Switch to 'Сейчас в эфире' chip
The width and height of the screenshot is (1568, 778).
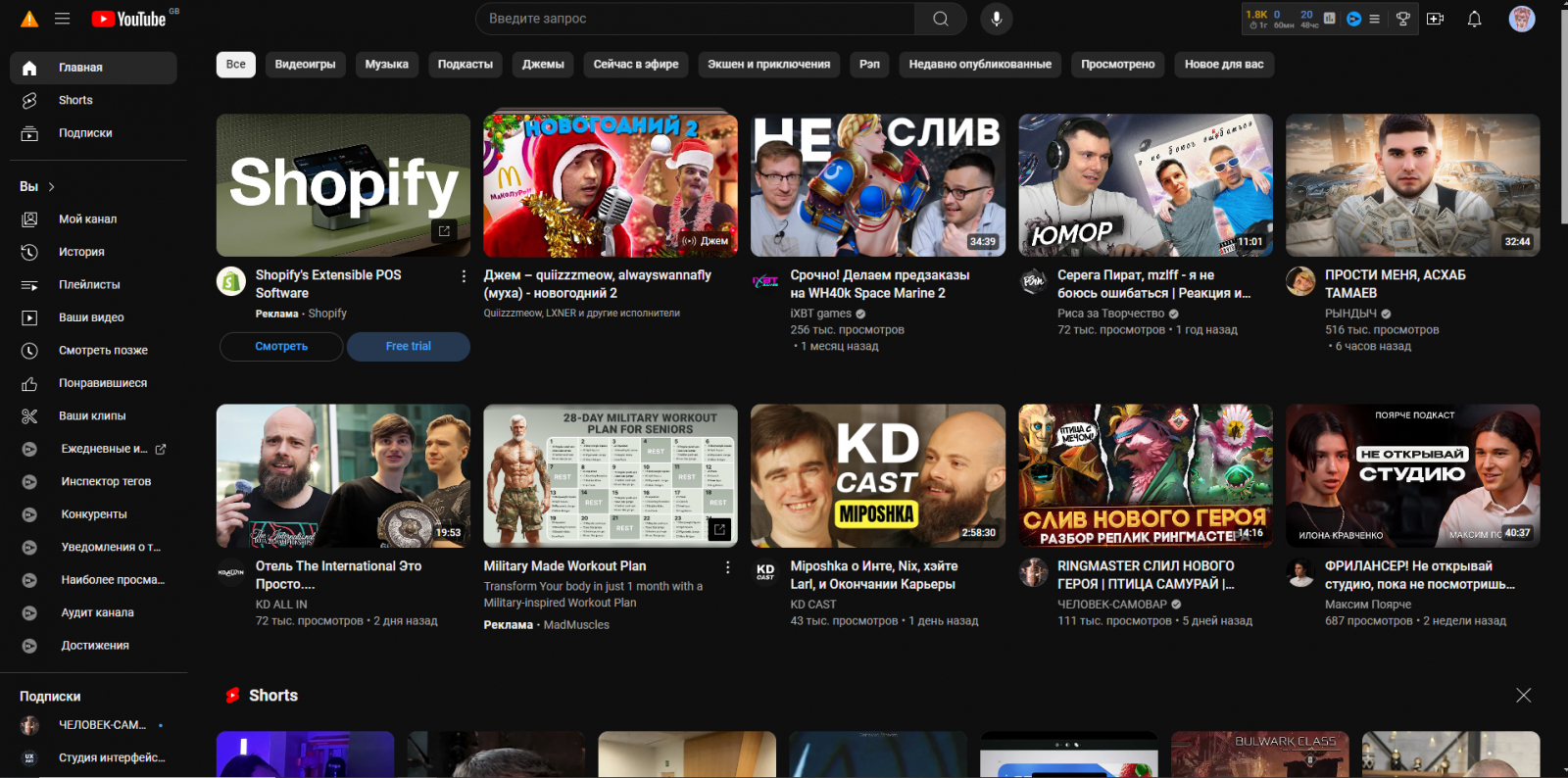click(x=635, y=65)
